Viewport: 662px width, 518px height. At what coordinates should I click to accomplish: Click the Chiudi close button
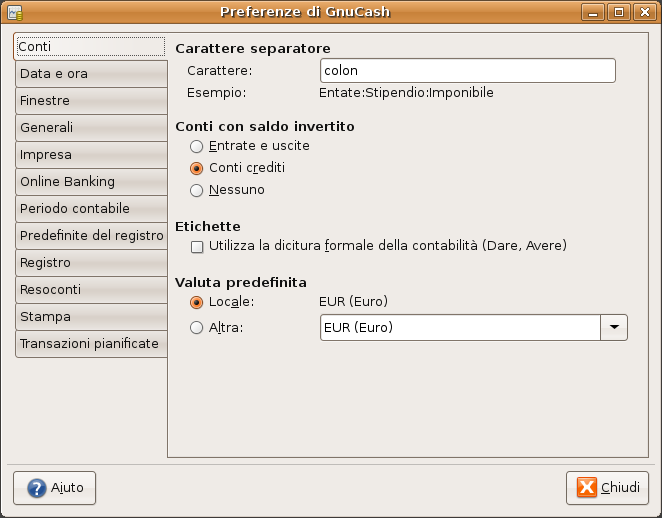point(607,488)
